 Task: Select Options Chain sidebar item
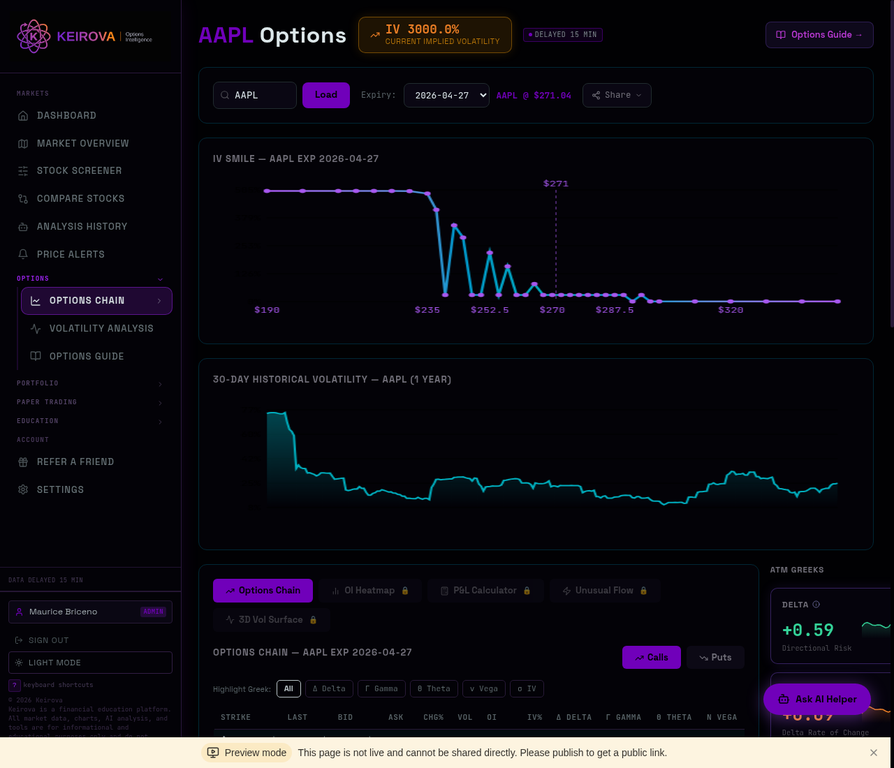(96, 301)
